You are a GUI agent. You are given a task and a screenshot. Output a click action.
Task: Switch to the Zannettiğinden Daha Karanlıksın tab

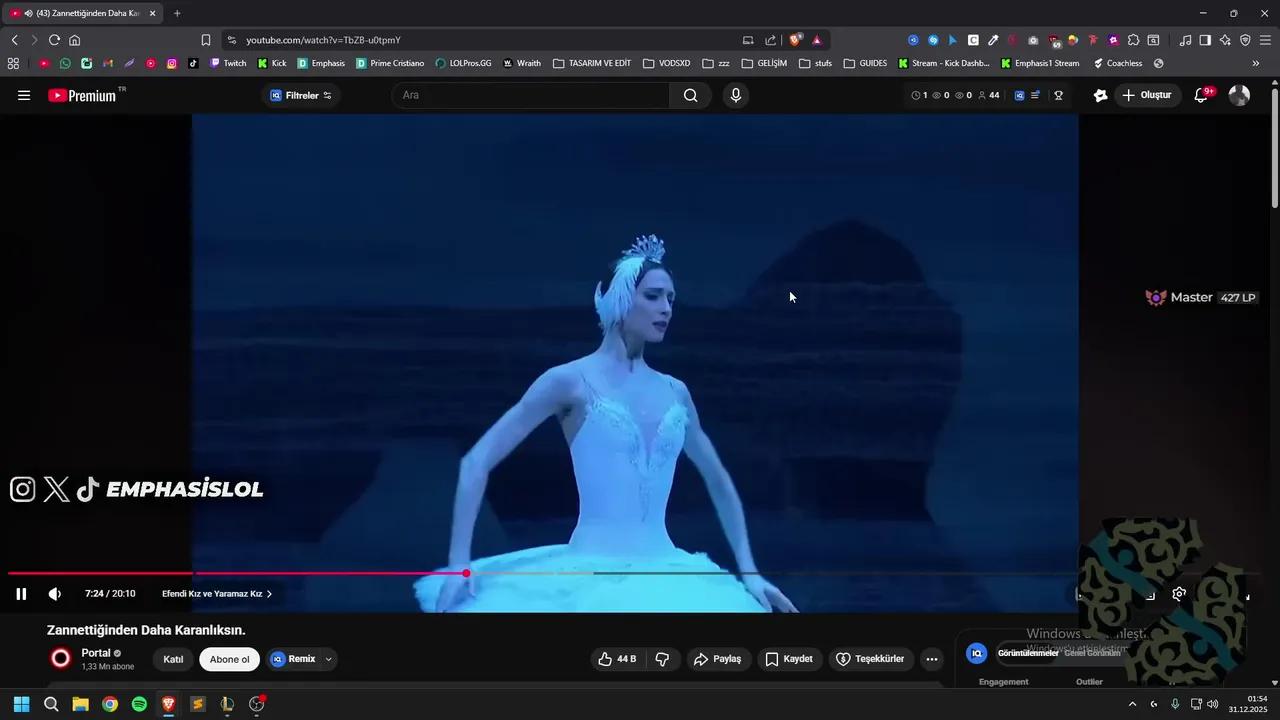click(84, 13)
